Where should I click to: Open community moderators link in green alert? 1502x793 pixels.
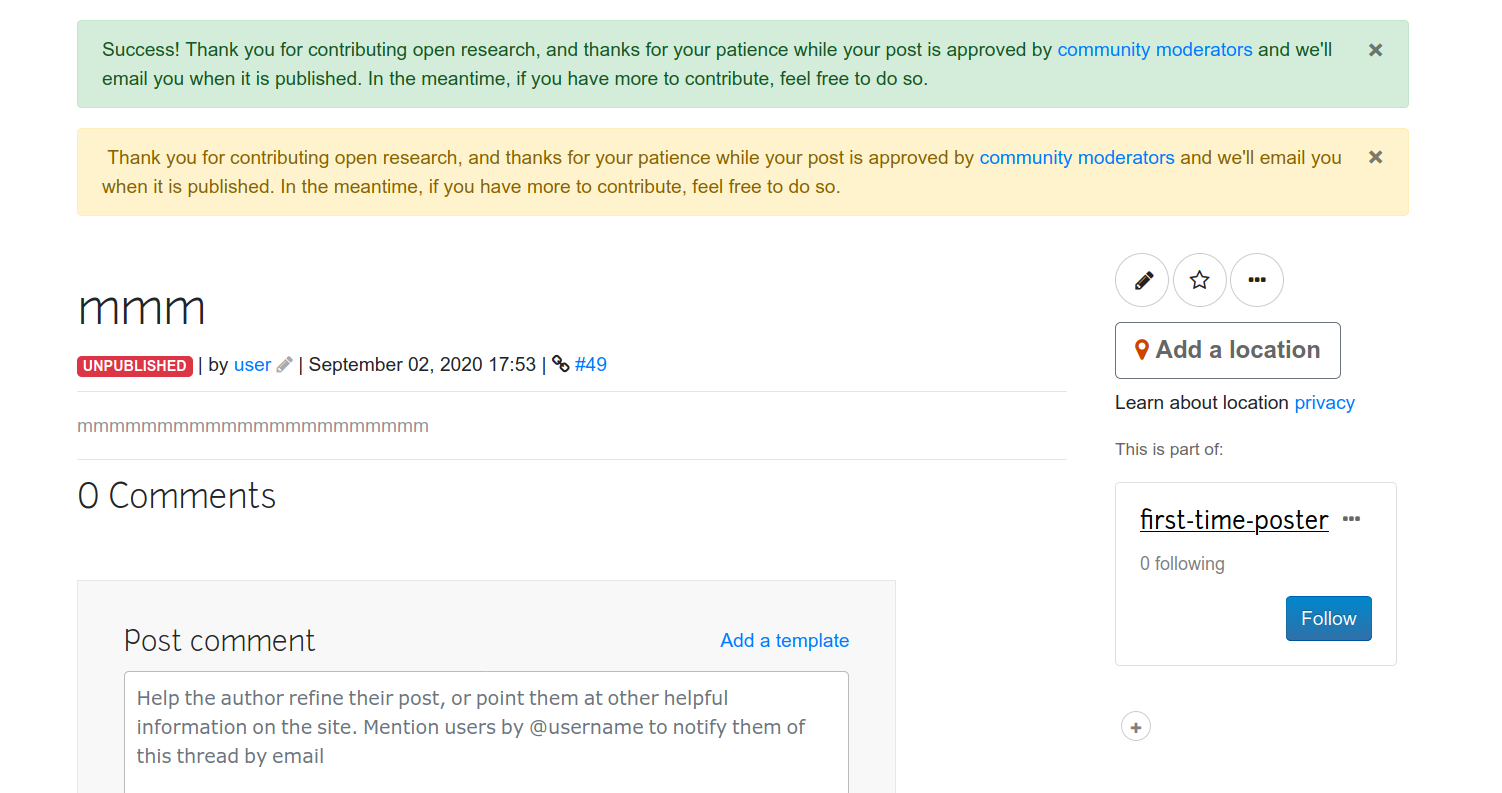point(1154,50)
